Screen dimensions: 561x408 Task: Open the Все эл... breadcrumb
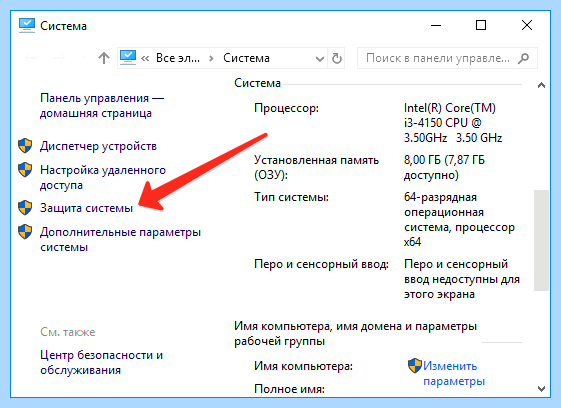[178, 58]
